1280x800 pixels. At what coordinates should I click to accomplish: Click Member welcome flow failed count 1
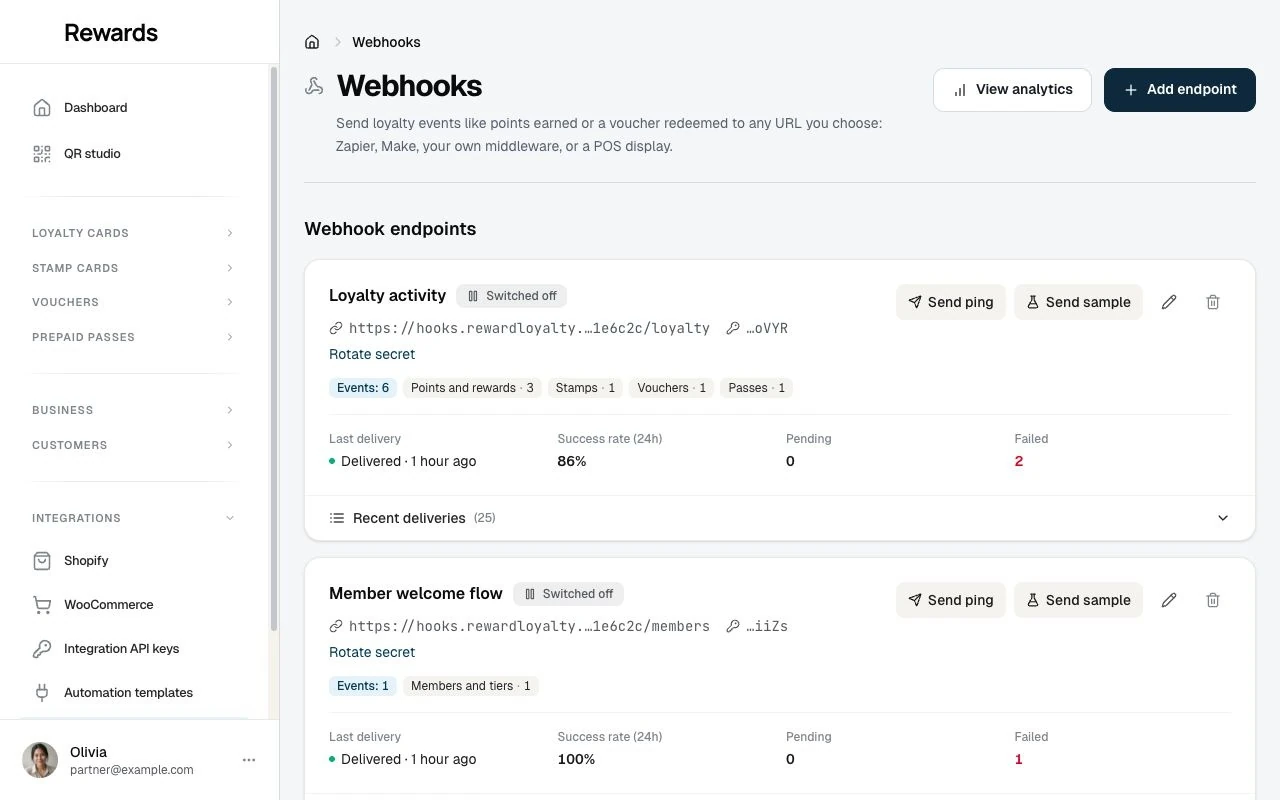tap(1019, 759)
